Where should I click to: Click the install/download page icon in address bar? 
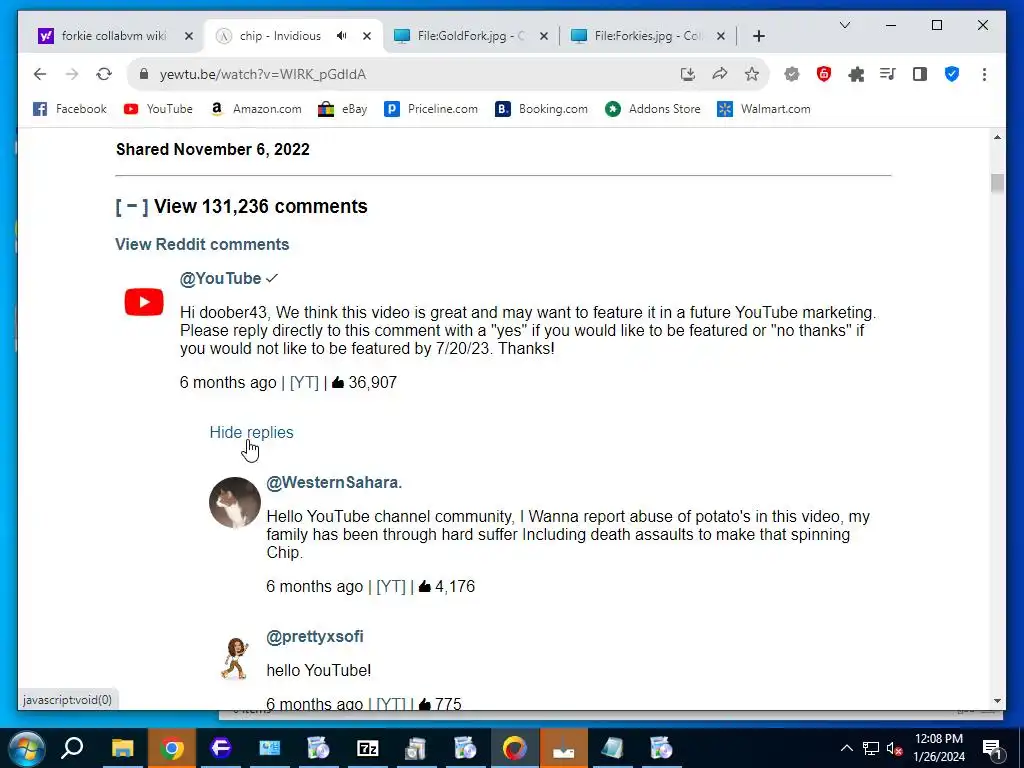(x=688, y=74)
